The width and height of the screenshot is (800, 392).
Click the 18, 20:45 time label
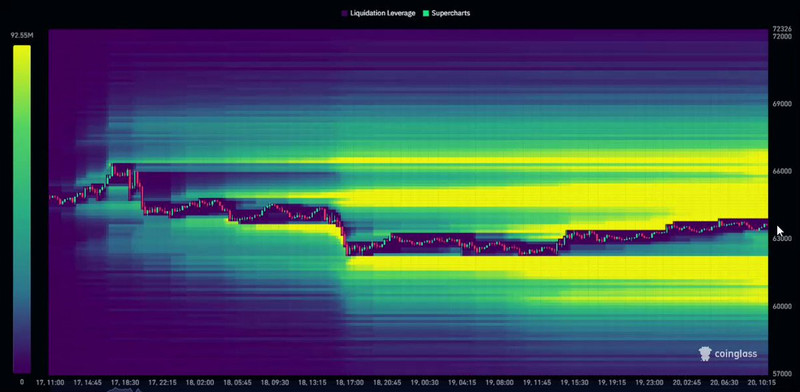(x=387, y=382)
